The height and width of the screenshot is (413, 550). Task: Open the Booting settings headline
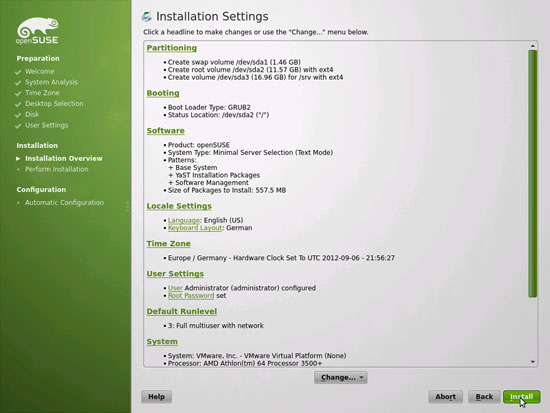click(163, 93)
